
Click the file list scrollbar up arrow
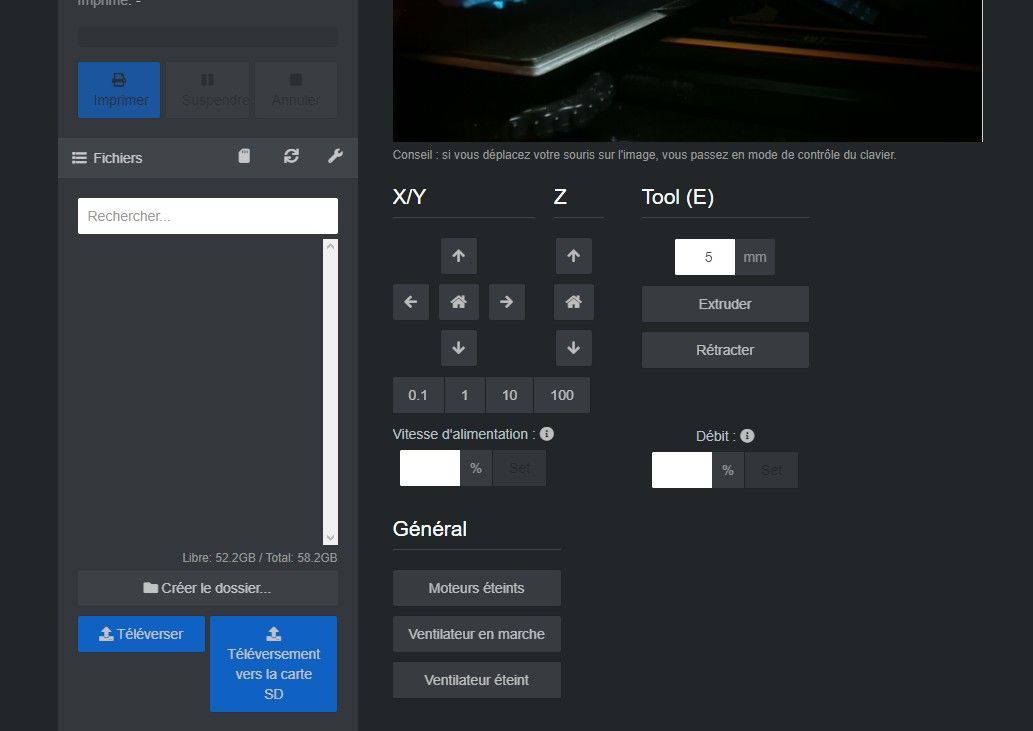pos(331,246)
